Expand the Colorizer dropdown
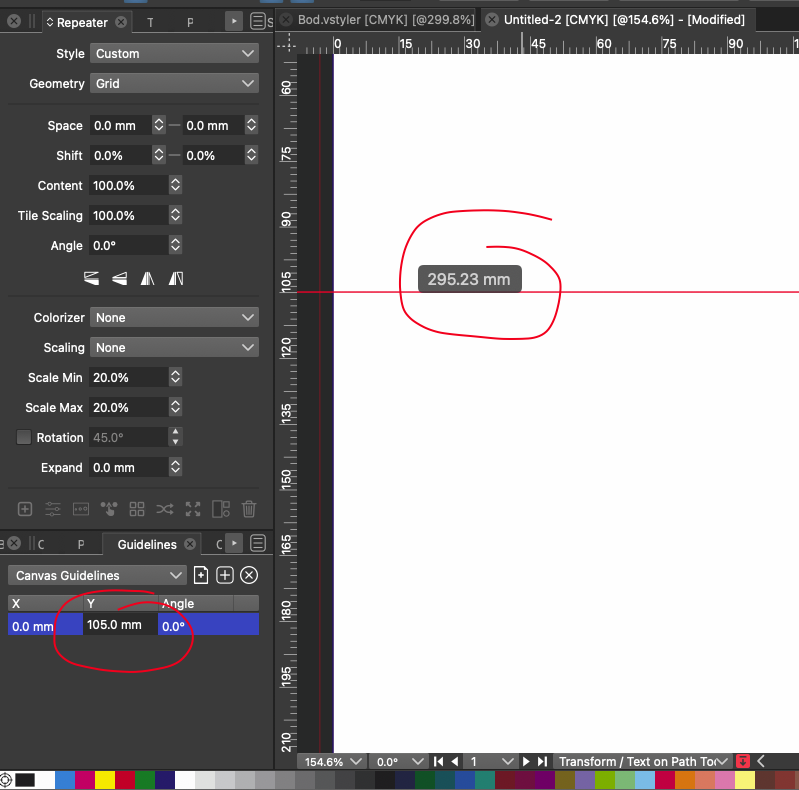799x790 pixels. (174, 317)
